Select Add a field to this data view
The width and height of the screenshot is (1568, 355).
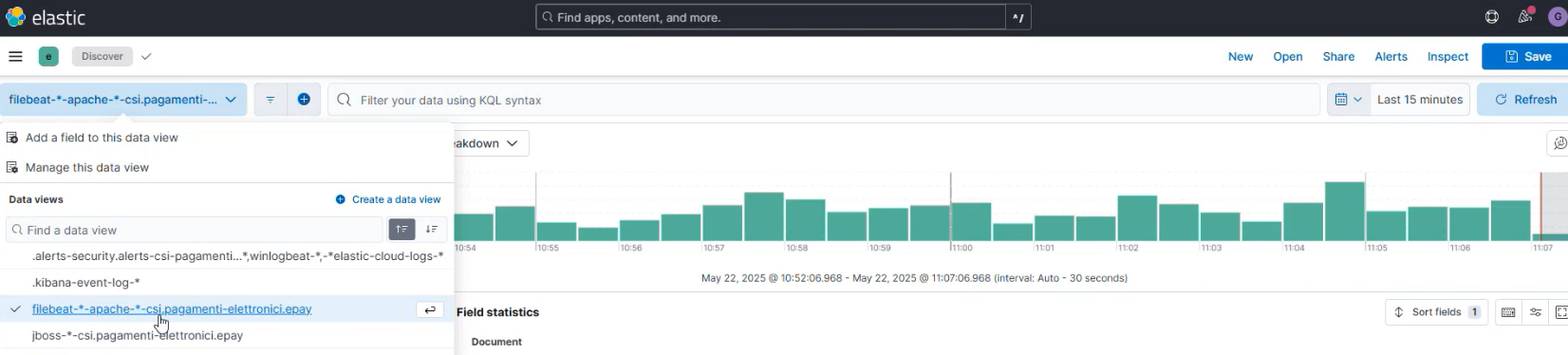coord(102,138)
